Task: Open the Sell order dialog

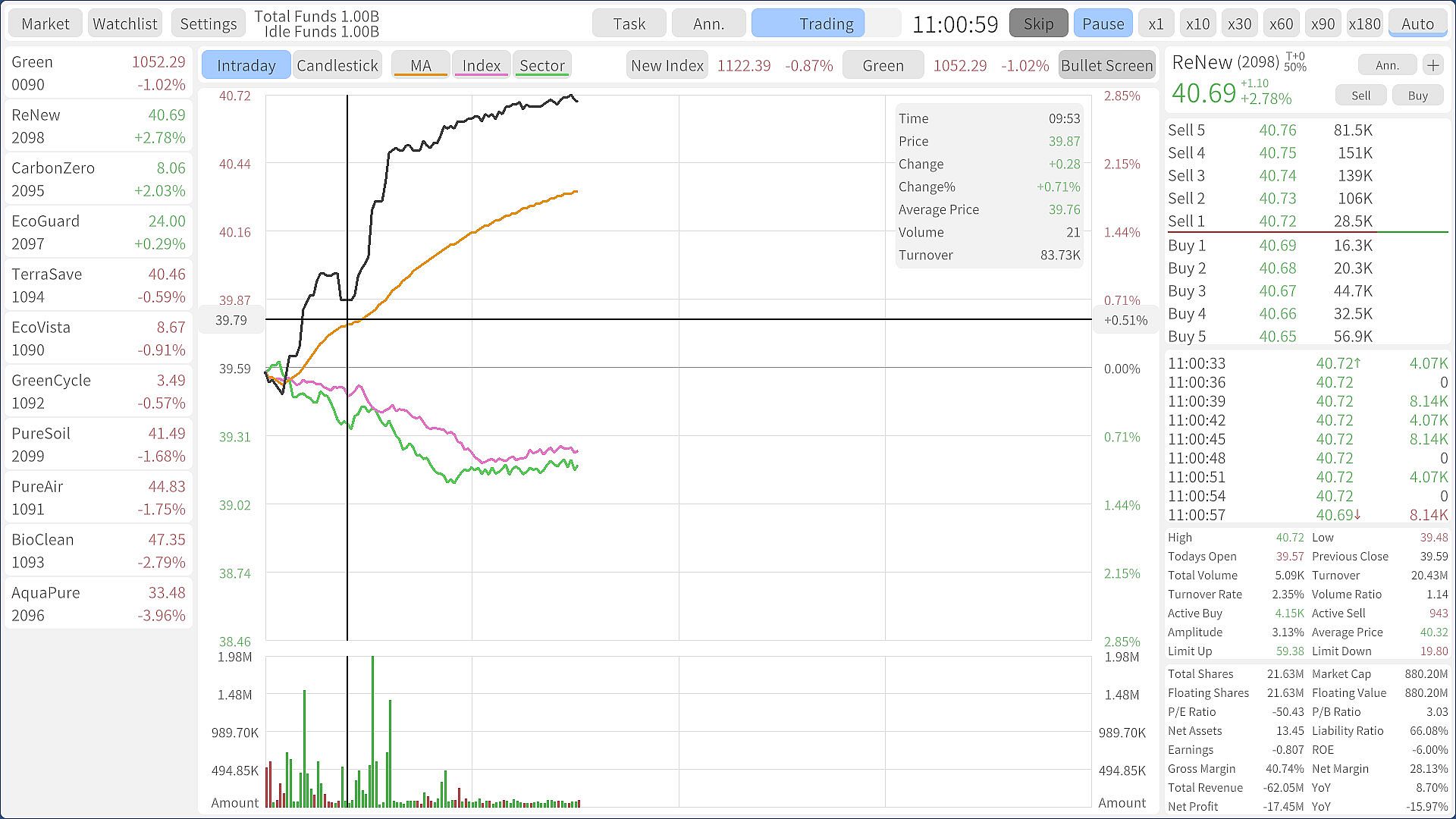Action: point(1361,96)
